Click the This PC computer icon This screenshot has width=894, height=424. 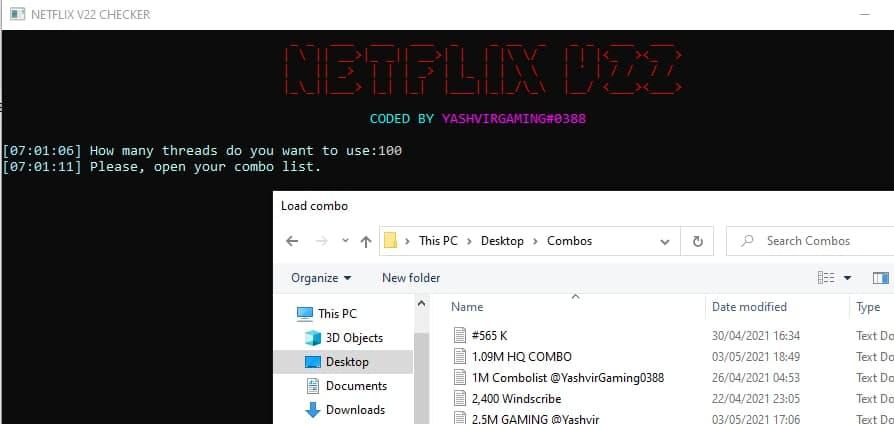coord(305,313)
